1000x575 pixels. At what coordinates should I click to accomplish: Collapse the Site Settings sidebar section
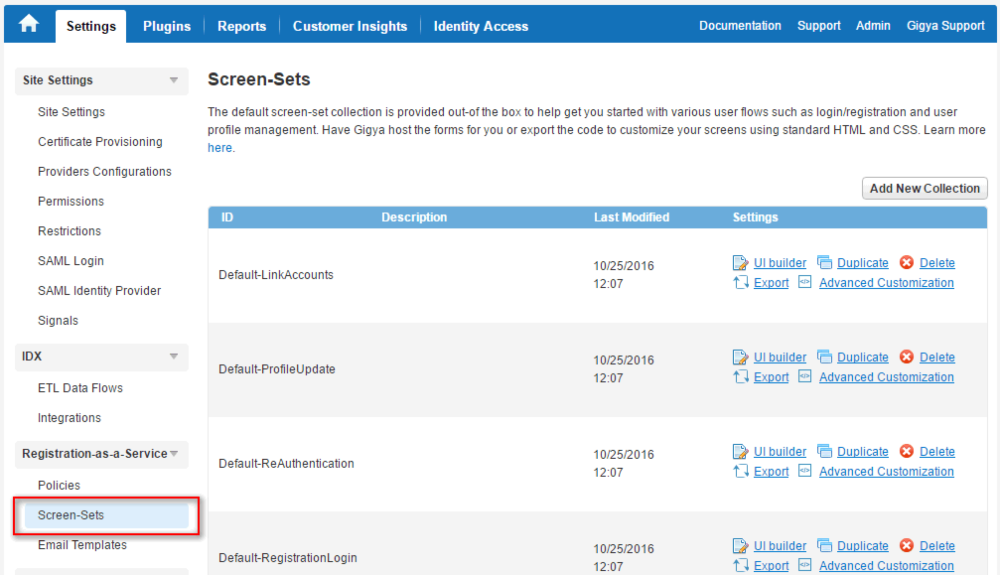point(173,80)
